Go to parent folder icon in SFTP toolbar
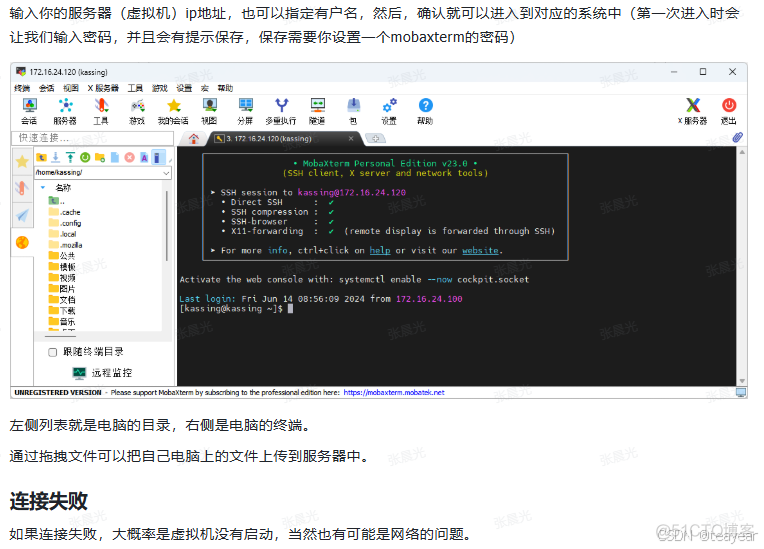This screenshot has width=764, height=549. click(41, 157)
